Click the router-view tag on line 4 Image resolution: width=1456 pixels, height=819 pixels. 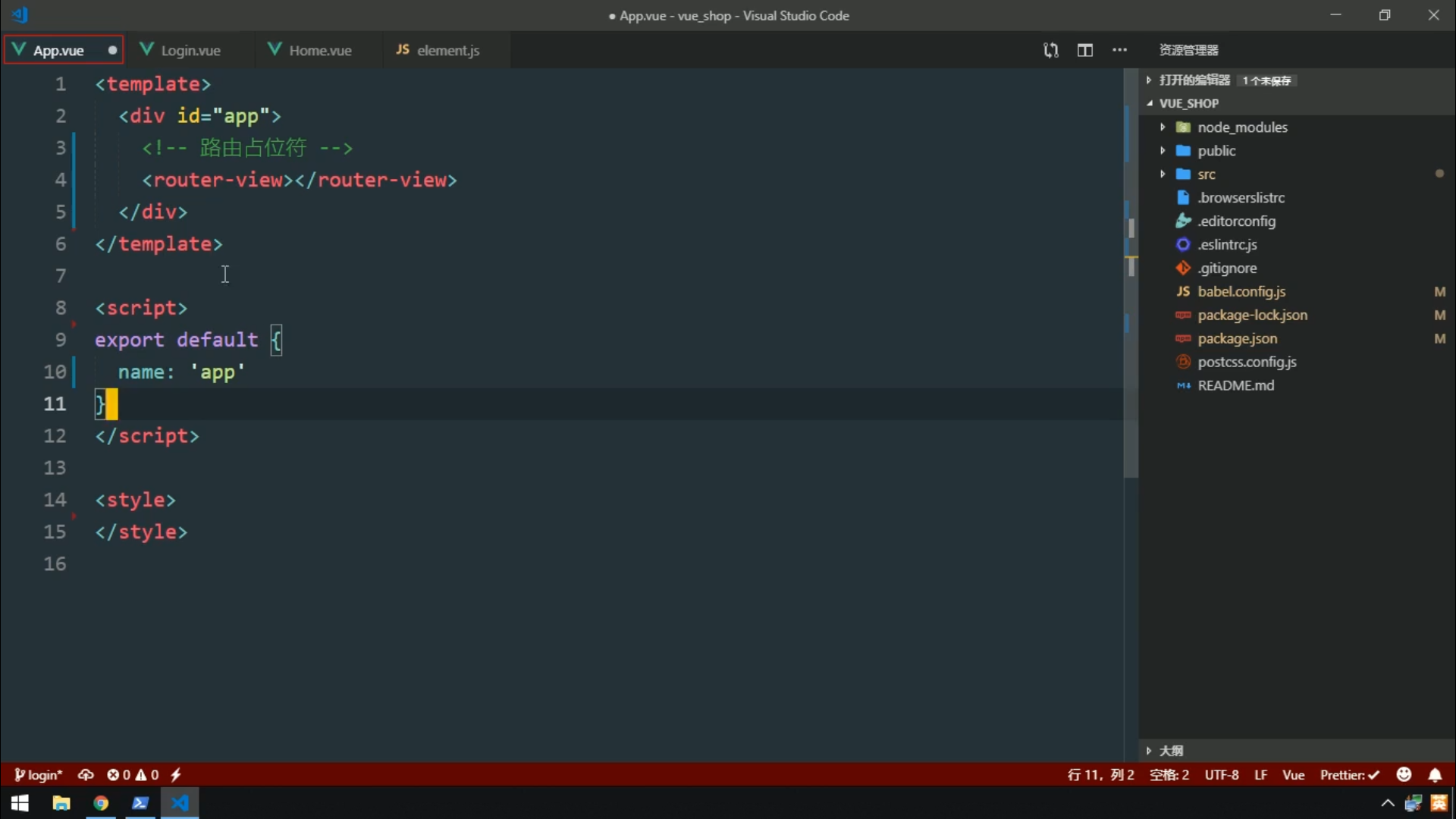pyautogui.click(x=300, y=180)
